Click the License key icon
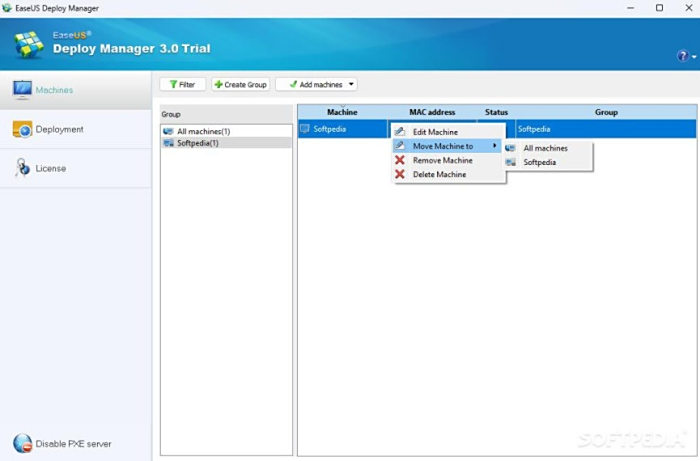This screenshot has height=461, width=700. (22, 168)
